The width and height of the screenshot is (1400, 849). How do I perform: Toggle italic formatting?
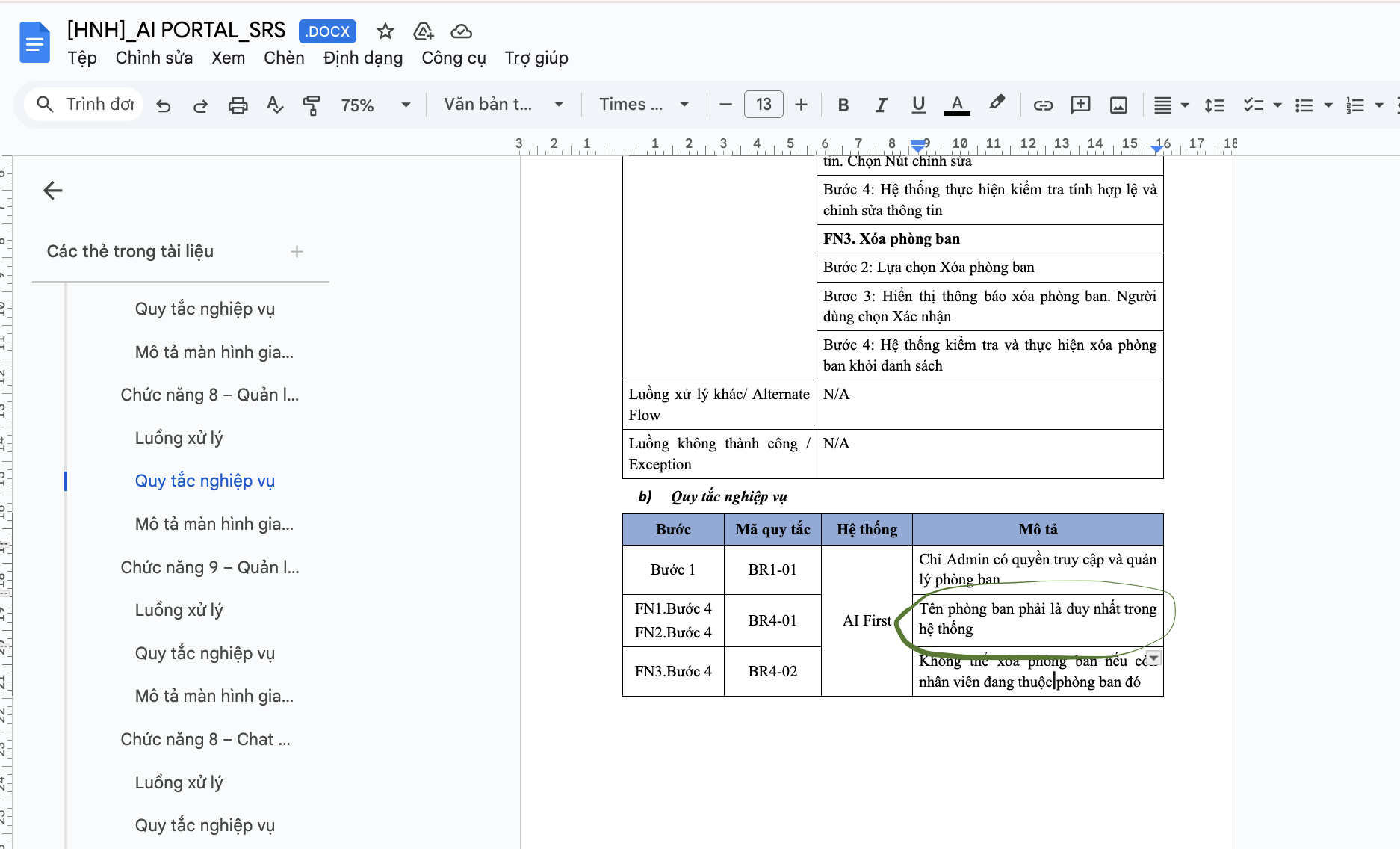click(x=881, y=105)
